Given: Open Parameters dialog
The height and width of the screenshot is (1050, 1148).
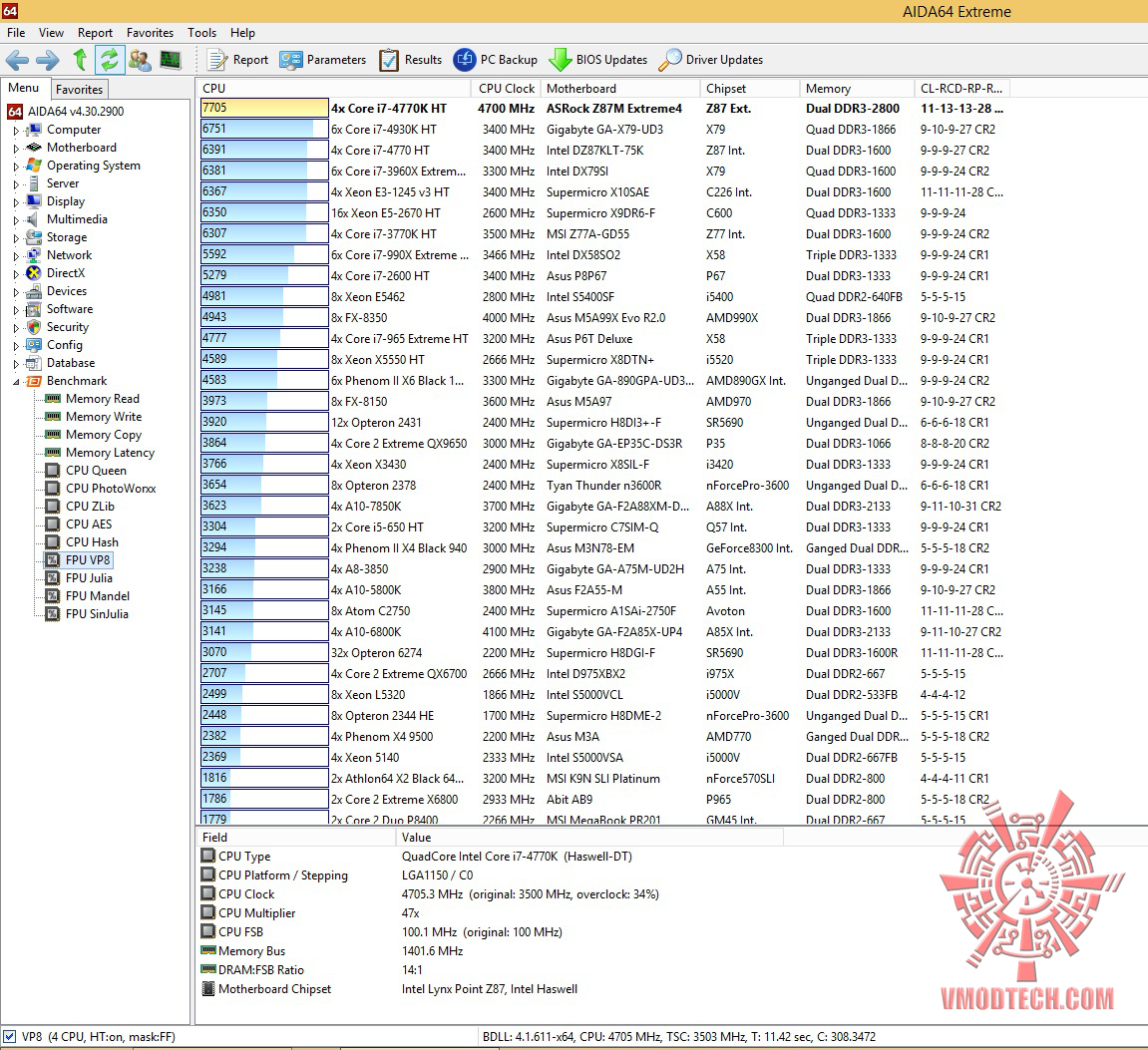Looking at the screenshot, I should tap(323, 60).
